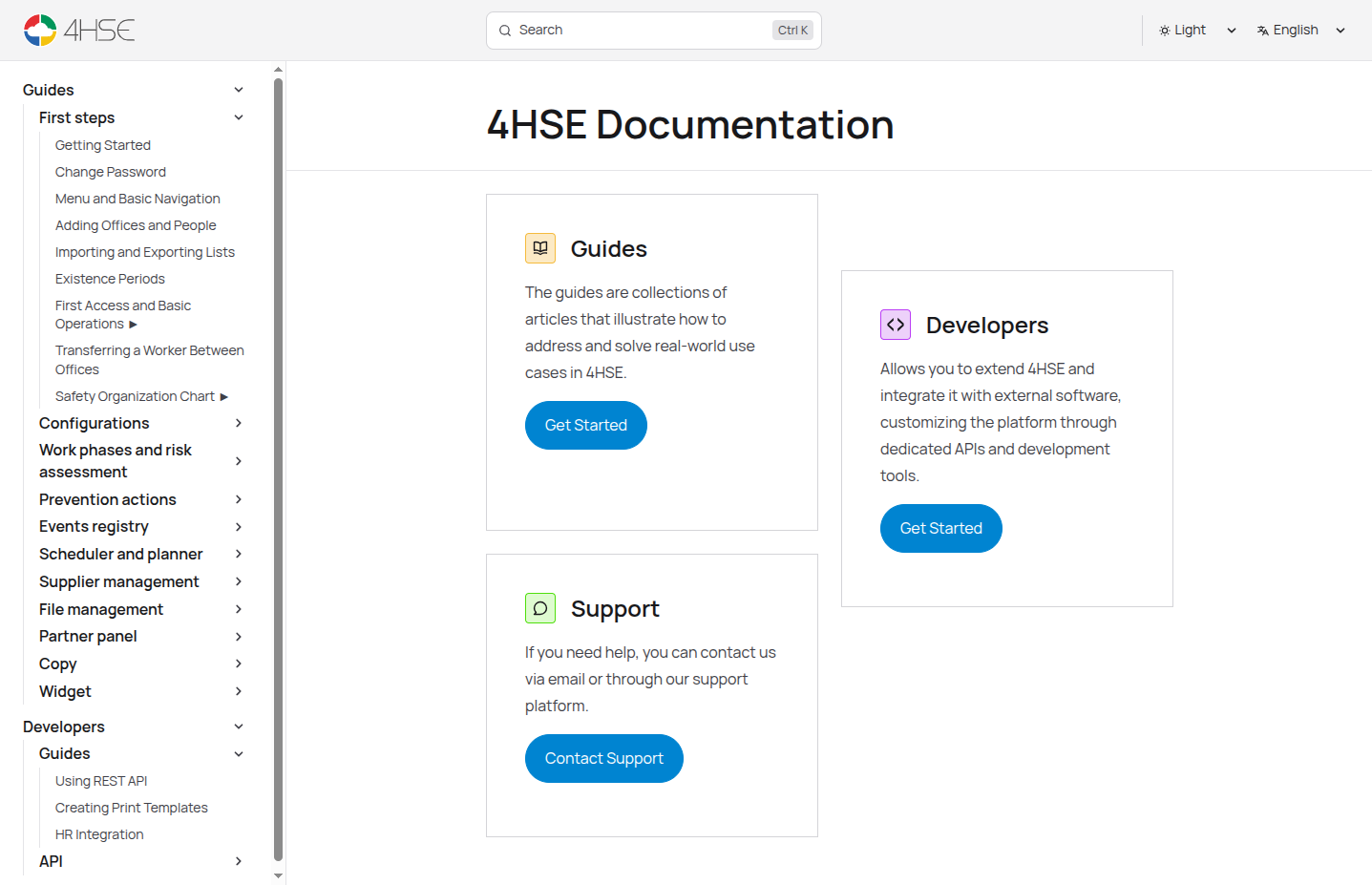The image size is (1372, 885).
Task: Open Transferring a Worker Between Offices
Action: tap(150, 360)
